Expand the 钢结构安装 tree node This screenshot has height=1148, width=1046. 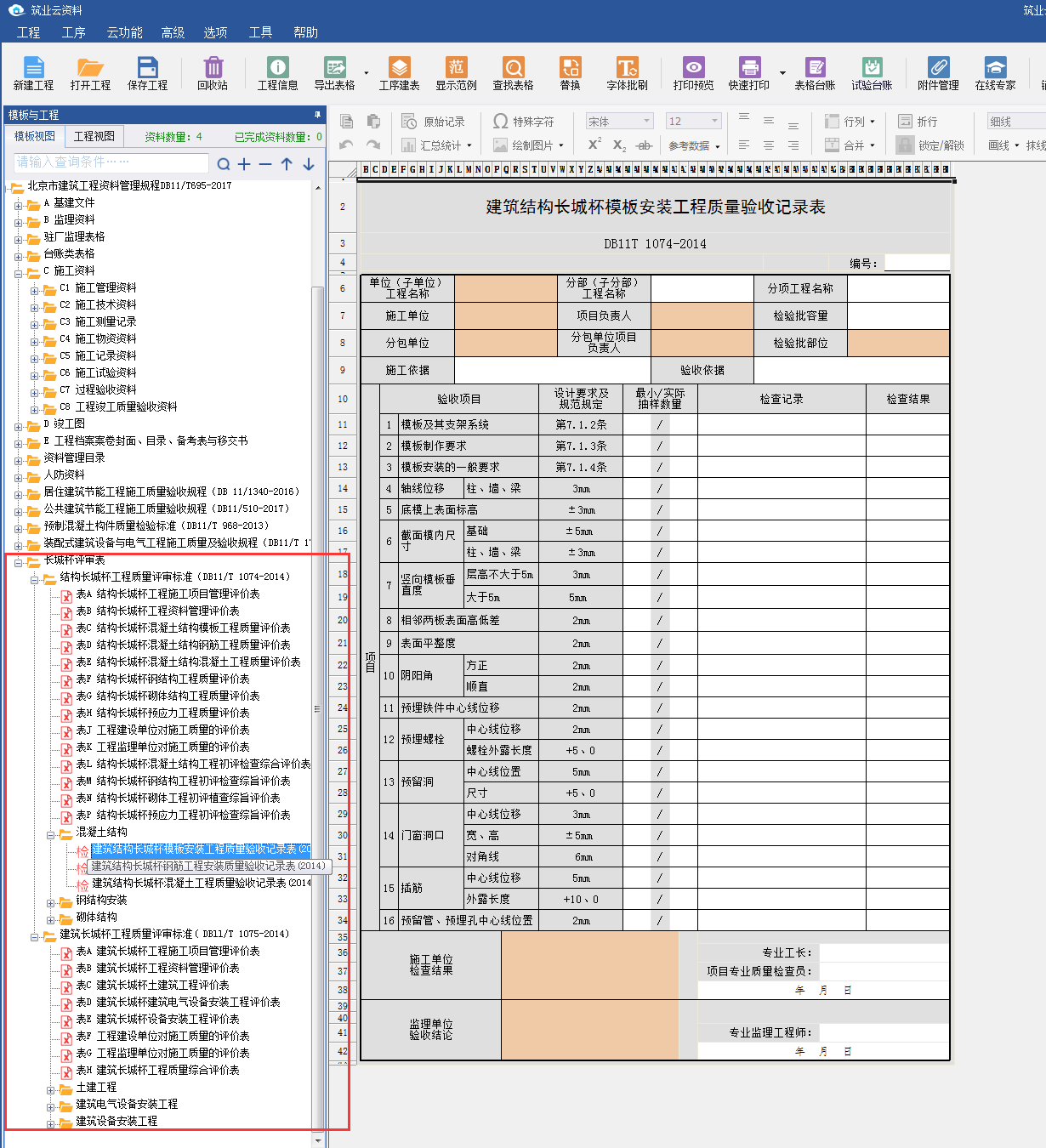[51, 901]
